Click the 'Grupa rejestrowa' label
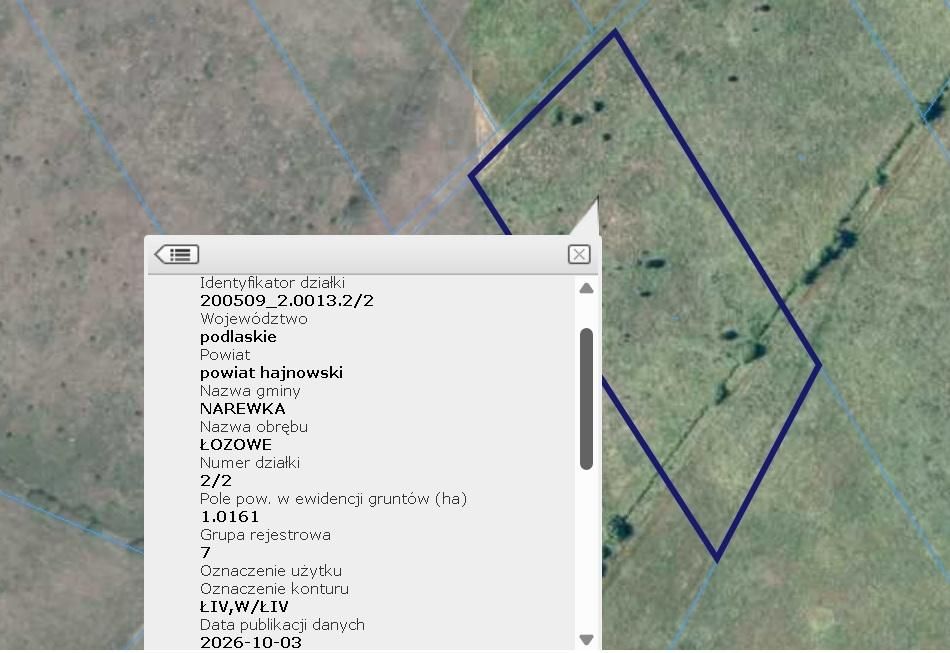950x653 pixels. (265, 535)
